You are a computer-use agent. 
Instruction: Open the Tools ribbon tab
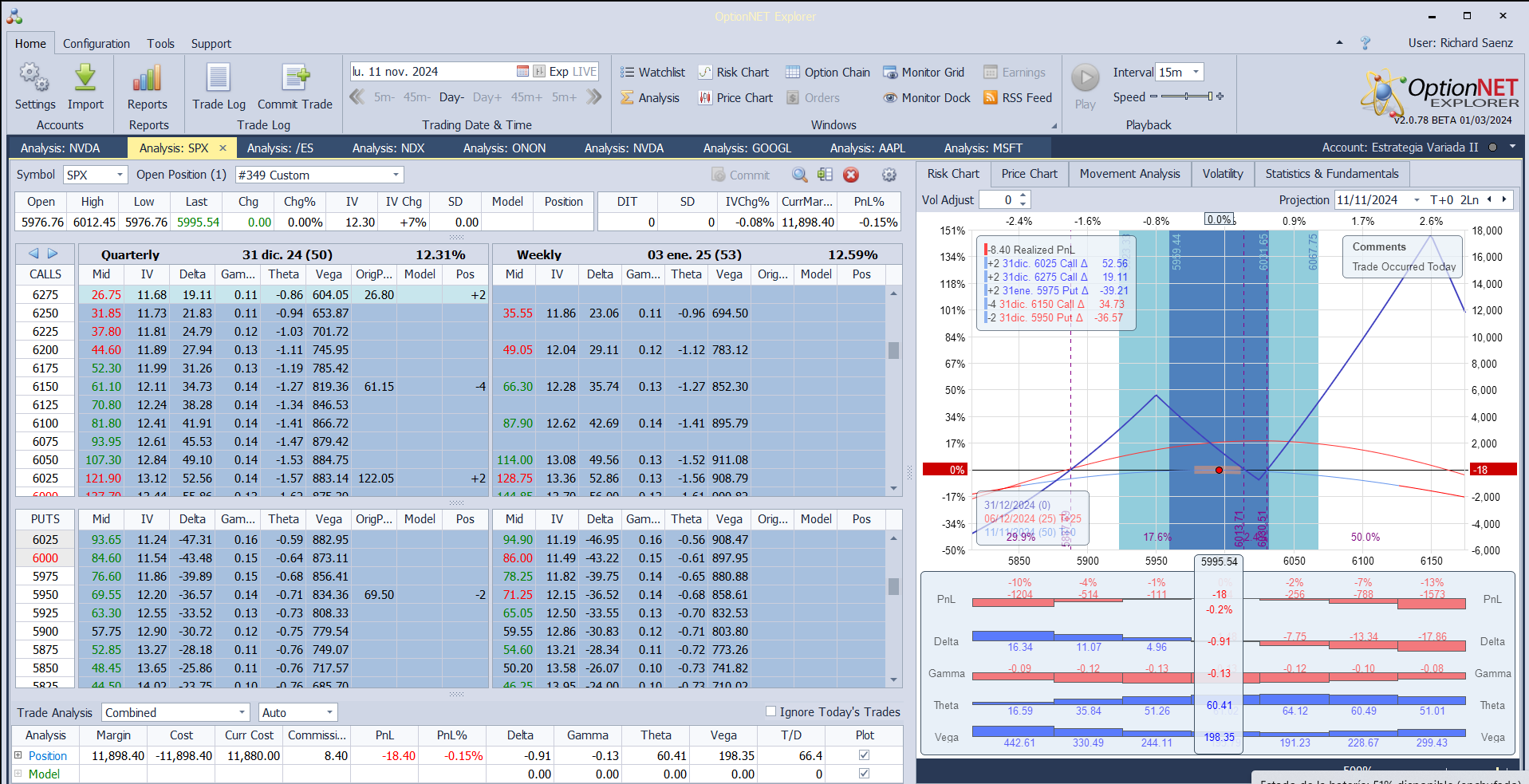pyautogui.click(x=160, y=43)
